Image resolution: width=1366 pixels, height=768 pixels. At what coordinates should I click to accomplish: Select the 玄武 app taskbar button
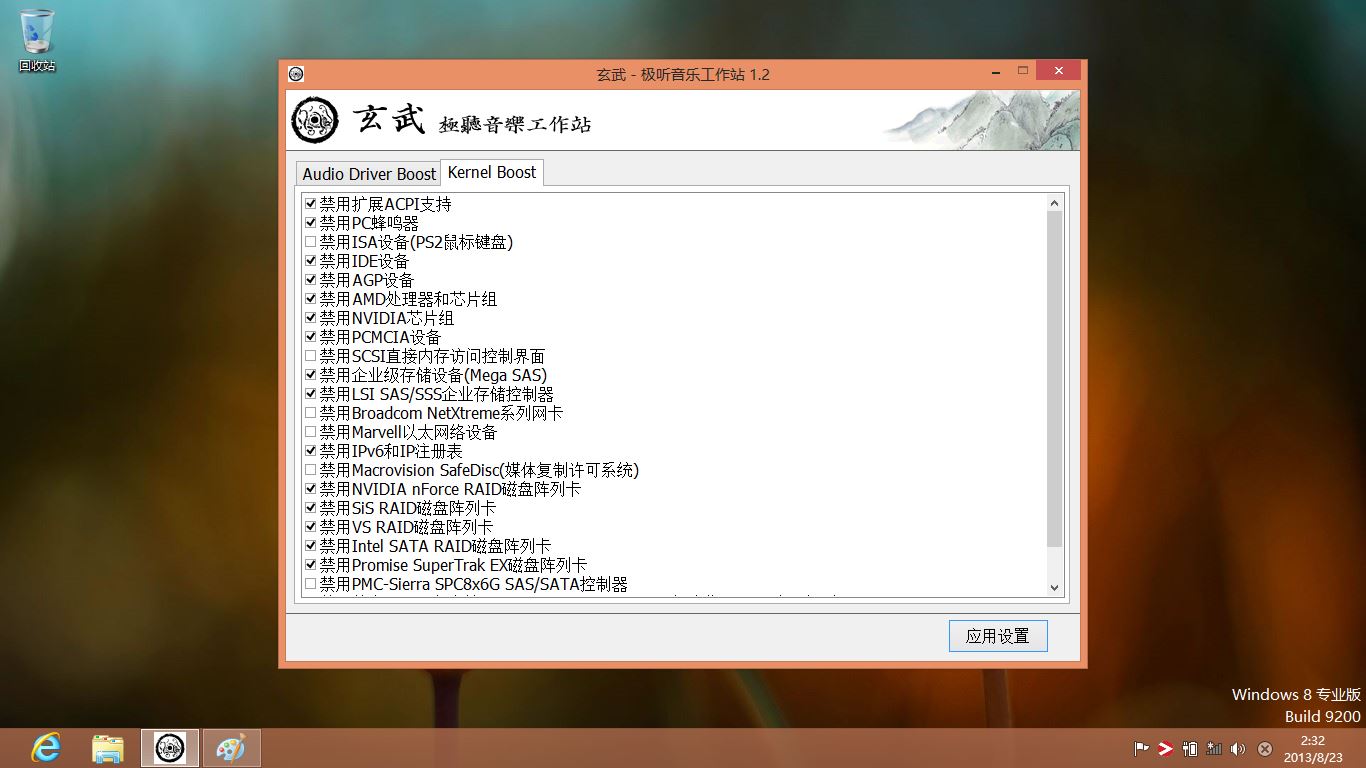(170, 747)
